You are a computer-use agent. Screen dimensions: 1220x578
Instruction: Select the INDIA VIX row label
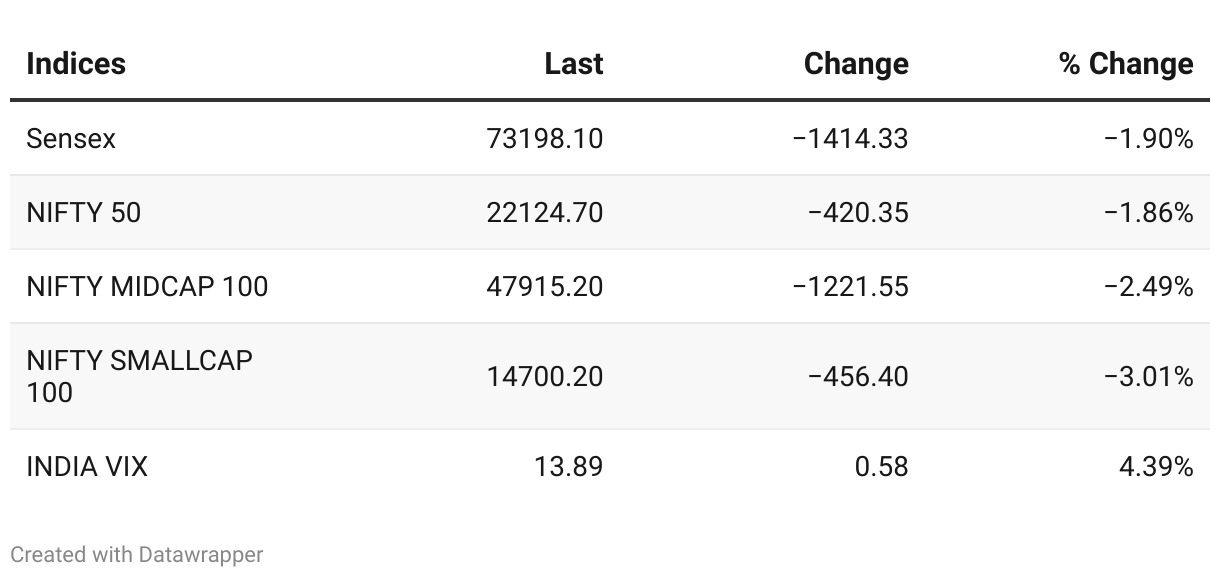click(x=87, y=466)
